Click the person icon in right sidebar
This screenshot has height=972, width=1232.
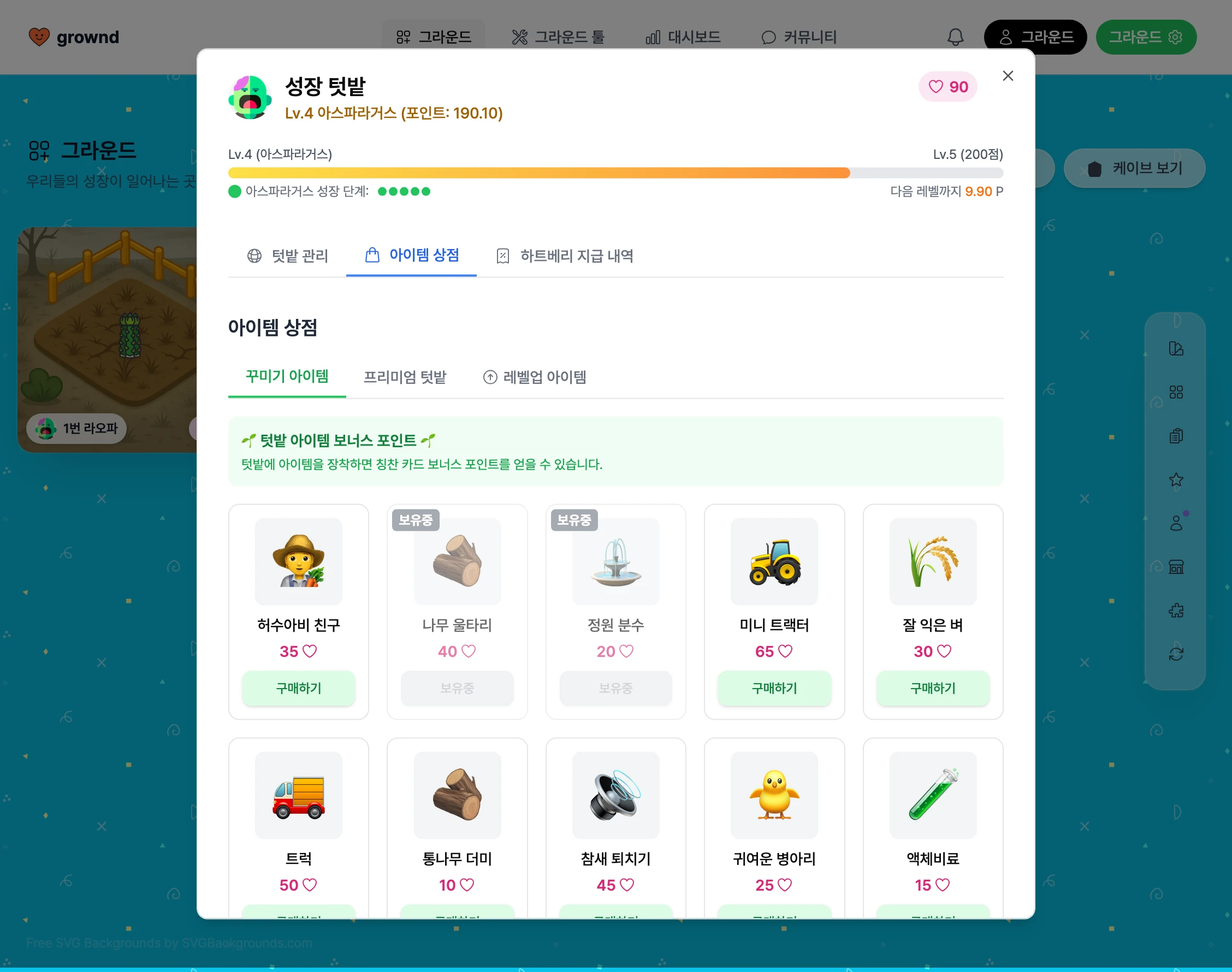point(1176,523)
